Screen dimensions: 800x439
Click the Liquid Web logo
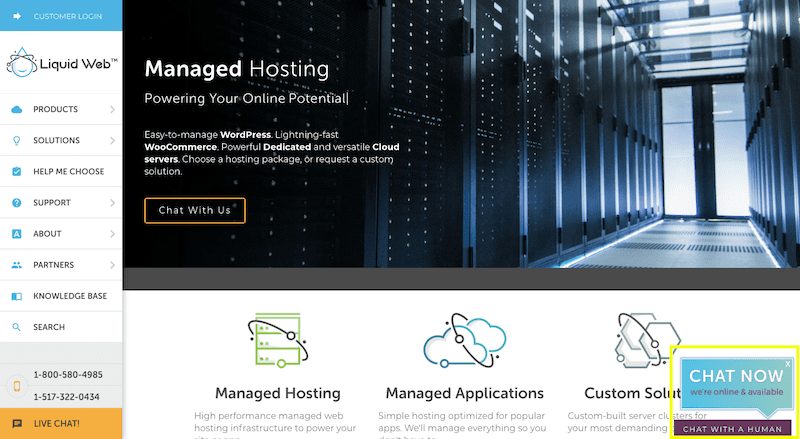coord(61,63)
